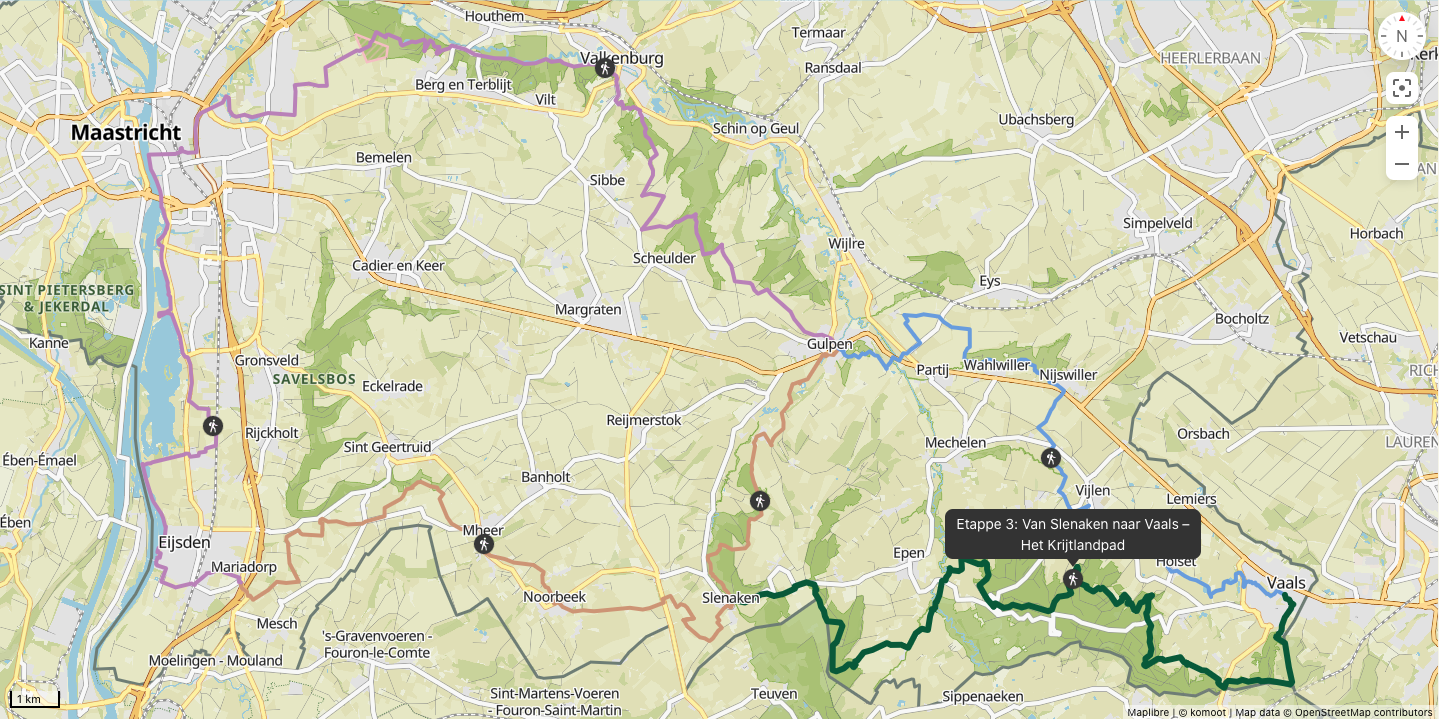Open the Maplibre attribution link
The image size is (1439, 719).
tap(1148, 713)
